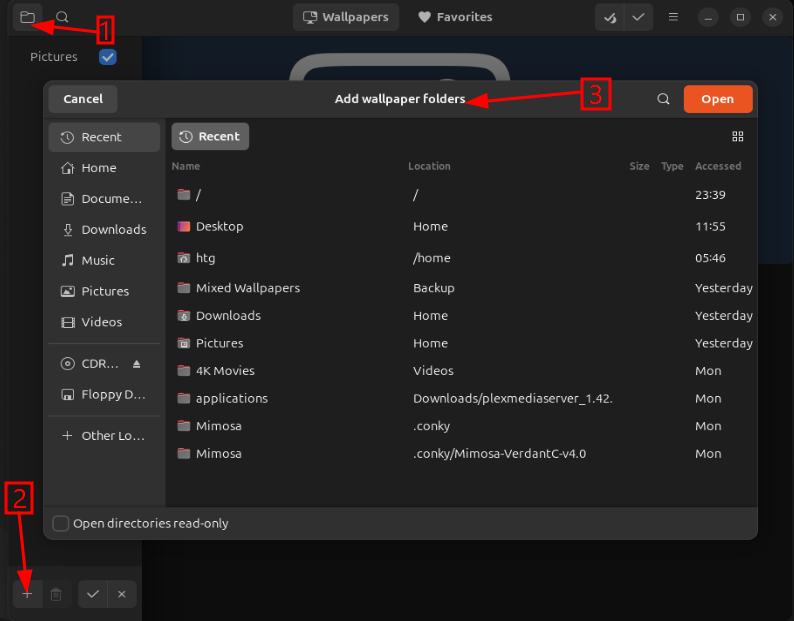Sort by Accessed column header
Screen dimensions: 794x621
click(718, 166)
